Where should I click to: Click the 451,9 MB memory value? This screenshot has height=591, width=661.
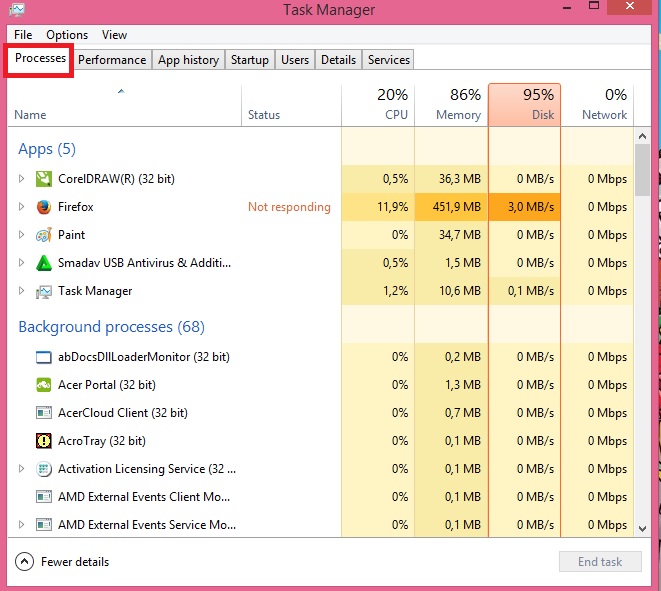(x=457, y=207)
